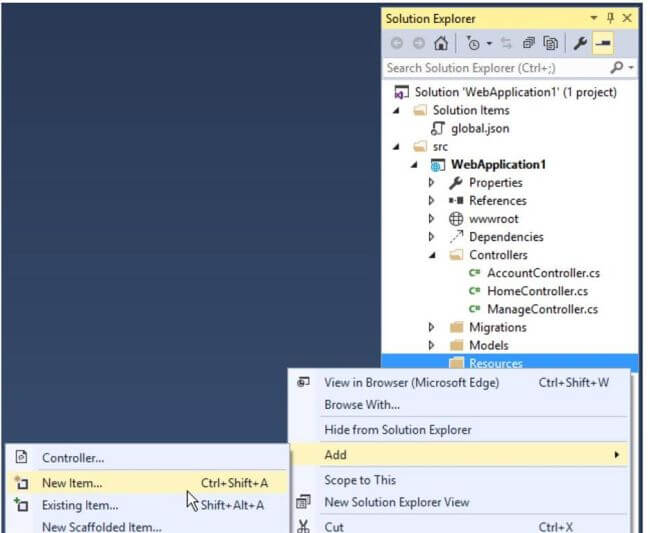650x533 pixels.
Task: Open ManageController.cs file
Action: coord(542,309)
